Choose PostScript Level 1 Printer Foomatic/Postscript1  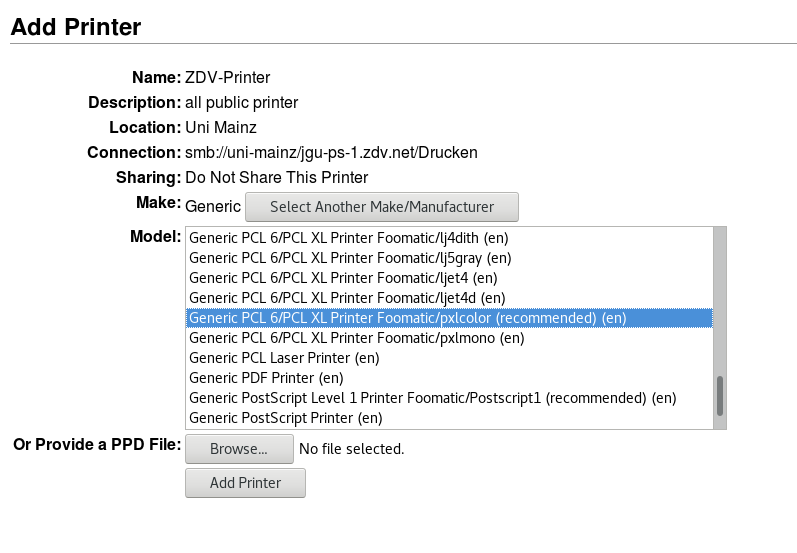point(449,398)
